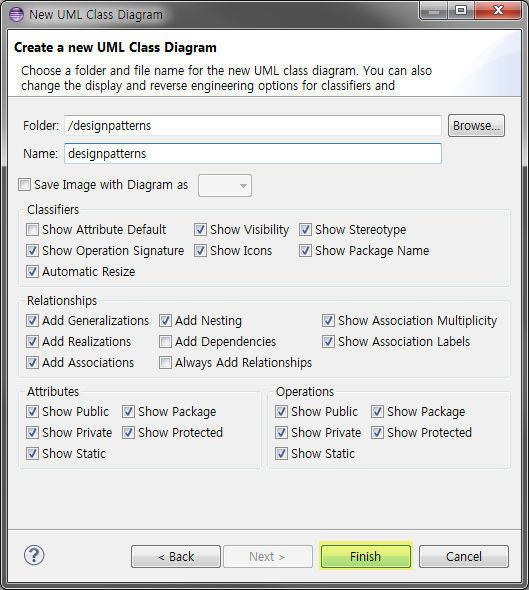
Task: Click the help question mark icon
Action: click(34, 555)
